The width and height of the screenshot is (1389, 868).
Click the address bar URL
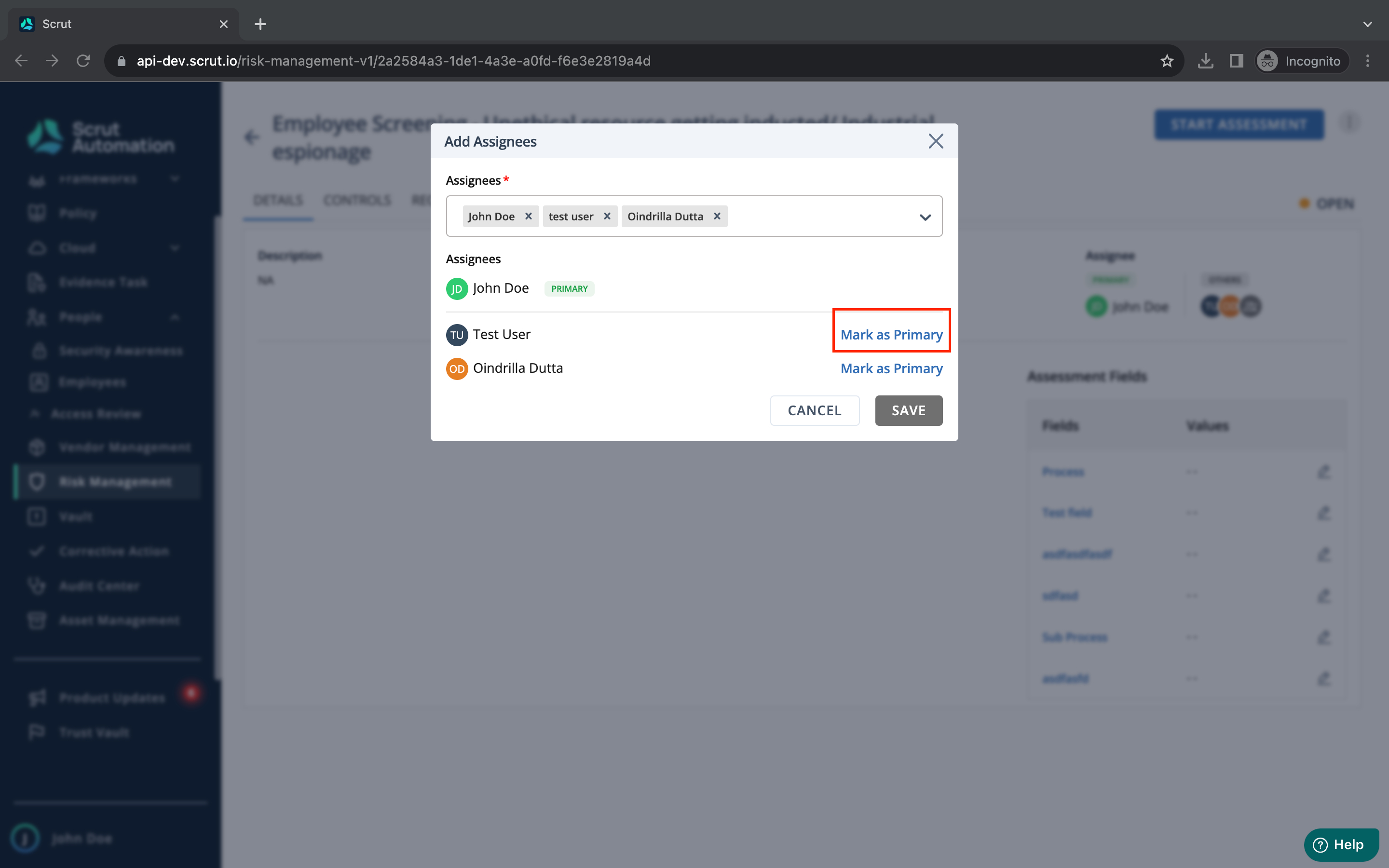point(394,61)
